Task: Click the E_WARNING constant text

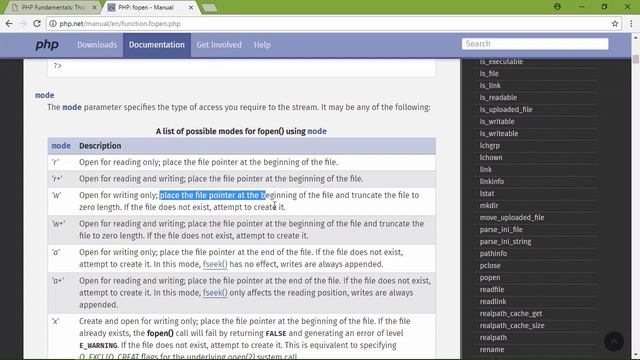Action: (x=98, y=345)
